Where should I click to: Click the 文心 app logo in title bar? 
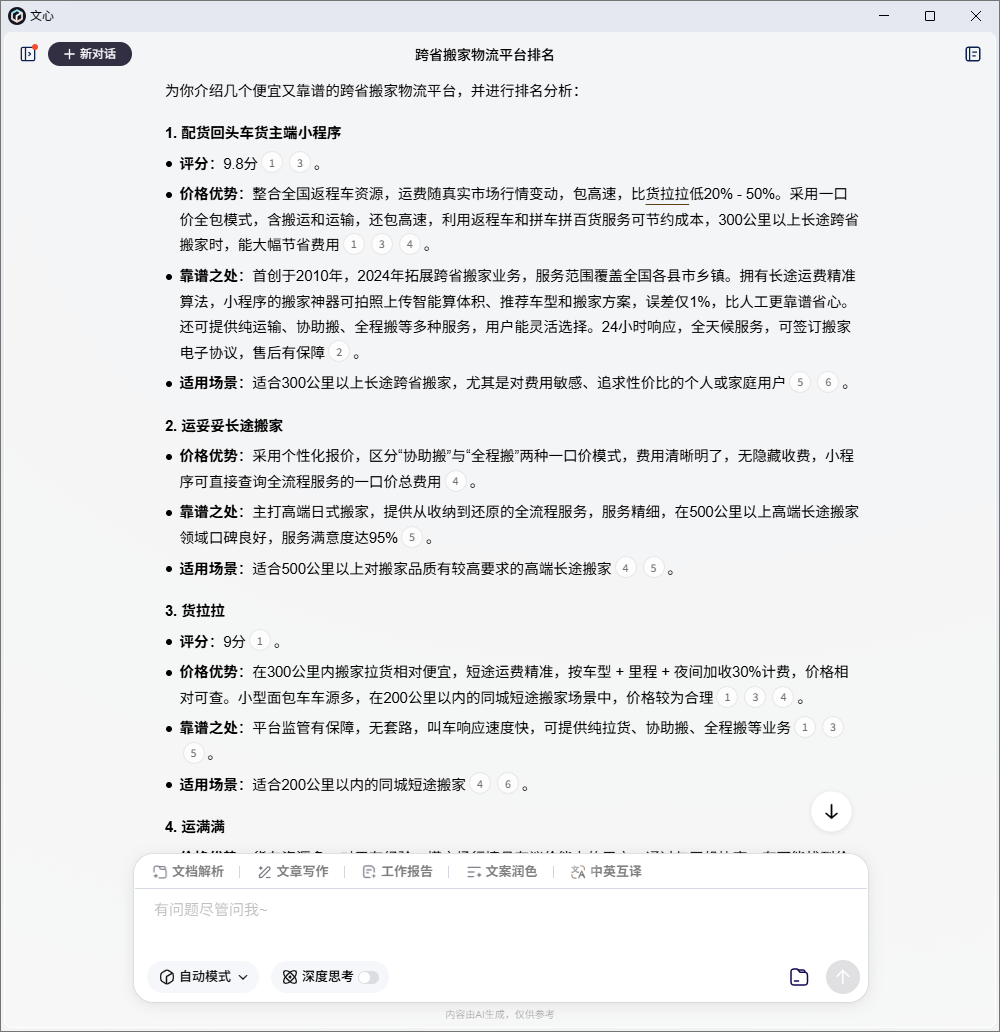pos(16,16)
